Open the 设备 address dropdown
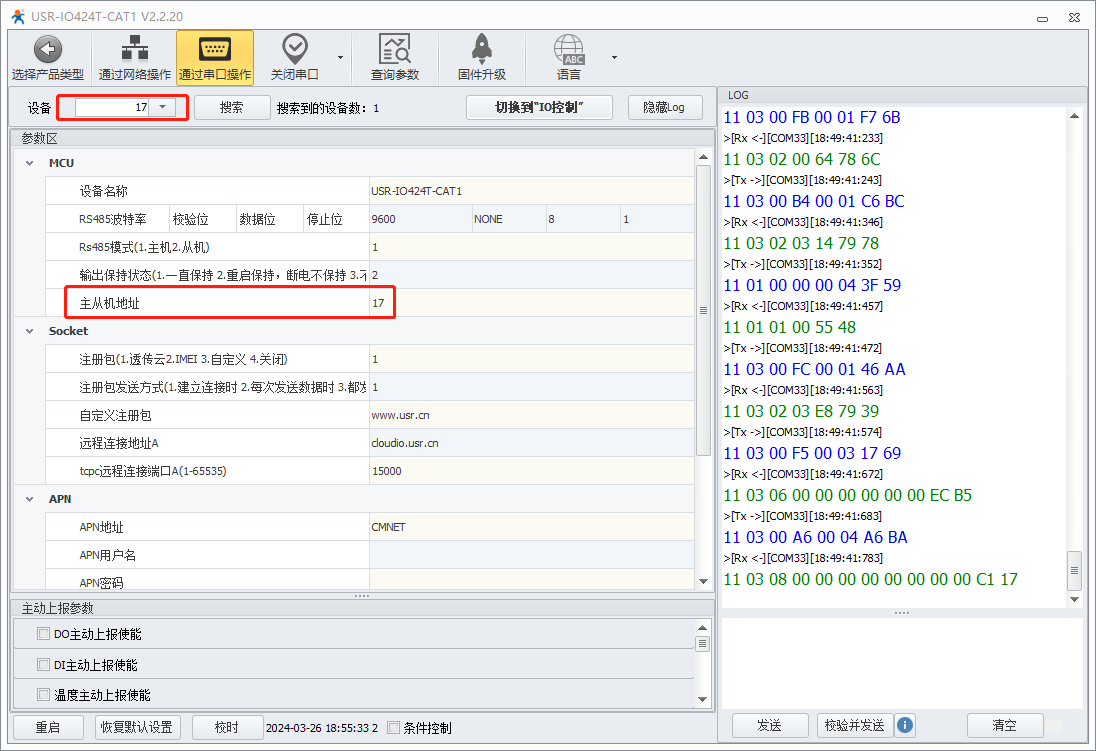The height and width of the screenshot is (751, 1096). tap(163, 107)
